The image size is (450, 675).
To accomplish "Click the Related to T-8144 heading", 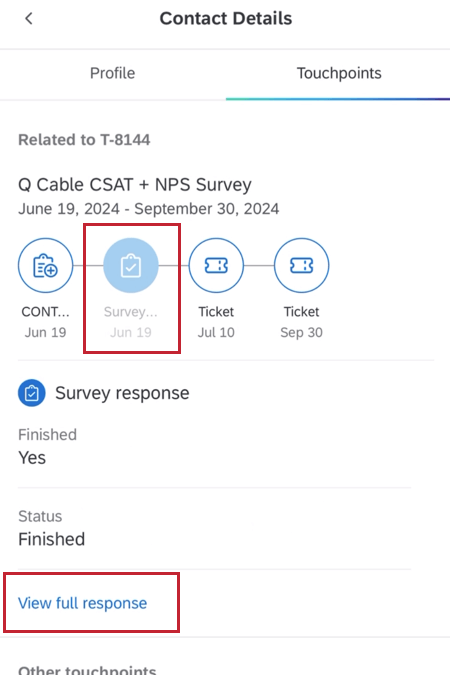I will point(84,140).
